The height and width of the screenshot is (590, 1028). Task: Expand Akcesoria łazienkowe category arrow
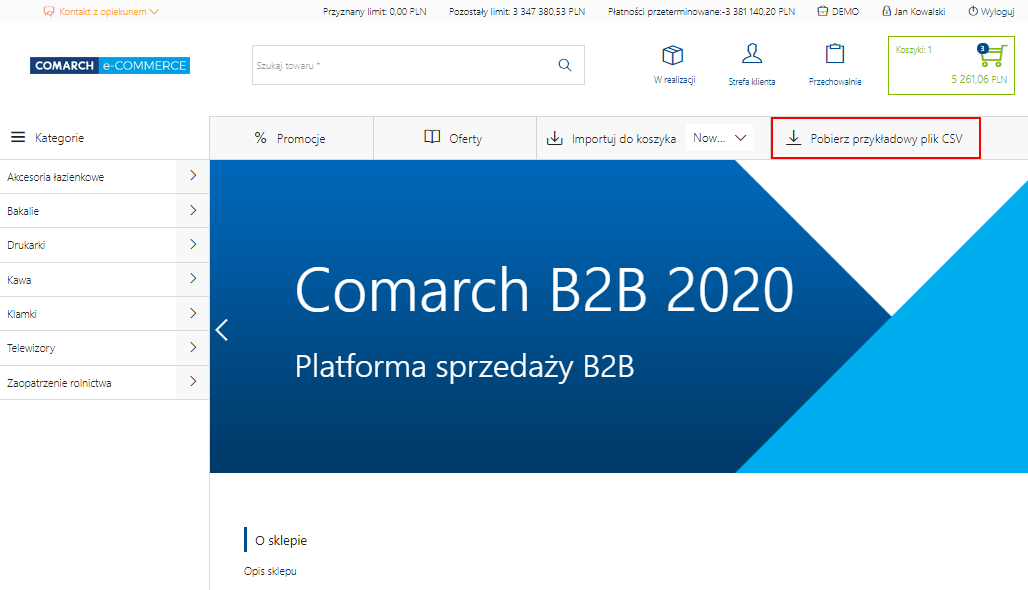tap(193, 176)
